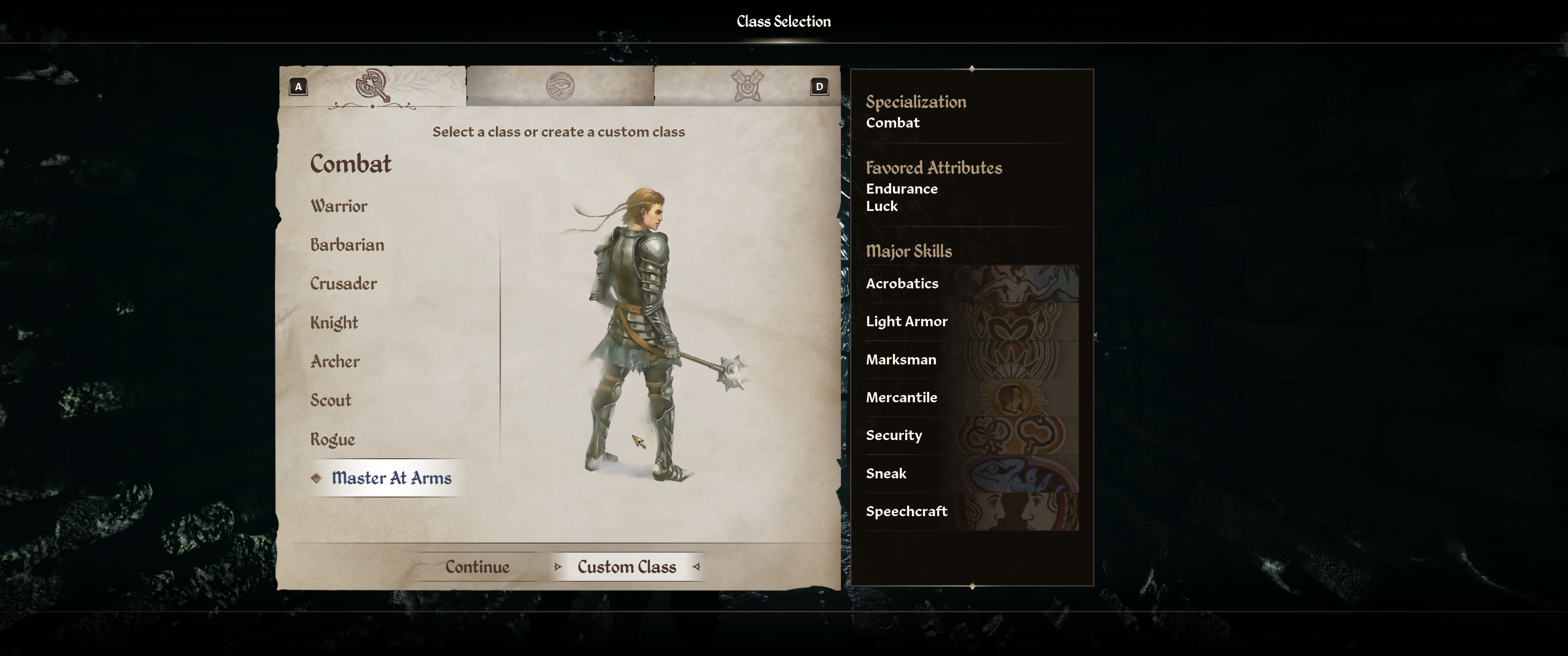Click the A key prompt icon
This screenshot has width=1568, height=656.
pyautogui.click(x=298, y=87)
